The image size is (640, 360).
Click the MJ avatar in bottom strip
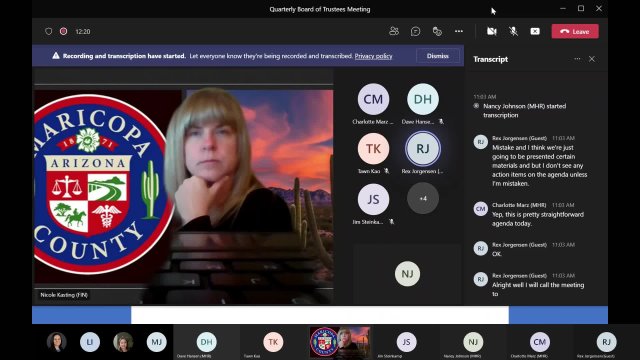(156, 342)
